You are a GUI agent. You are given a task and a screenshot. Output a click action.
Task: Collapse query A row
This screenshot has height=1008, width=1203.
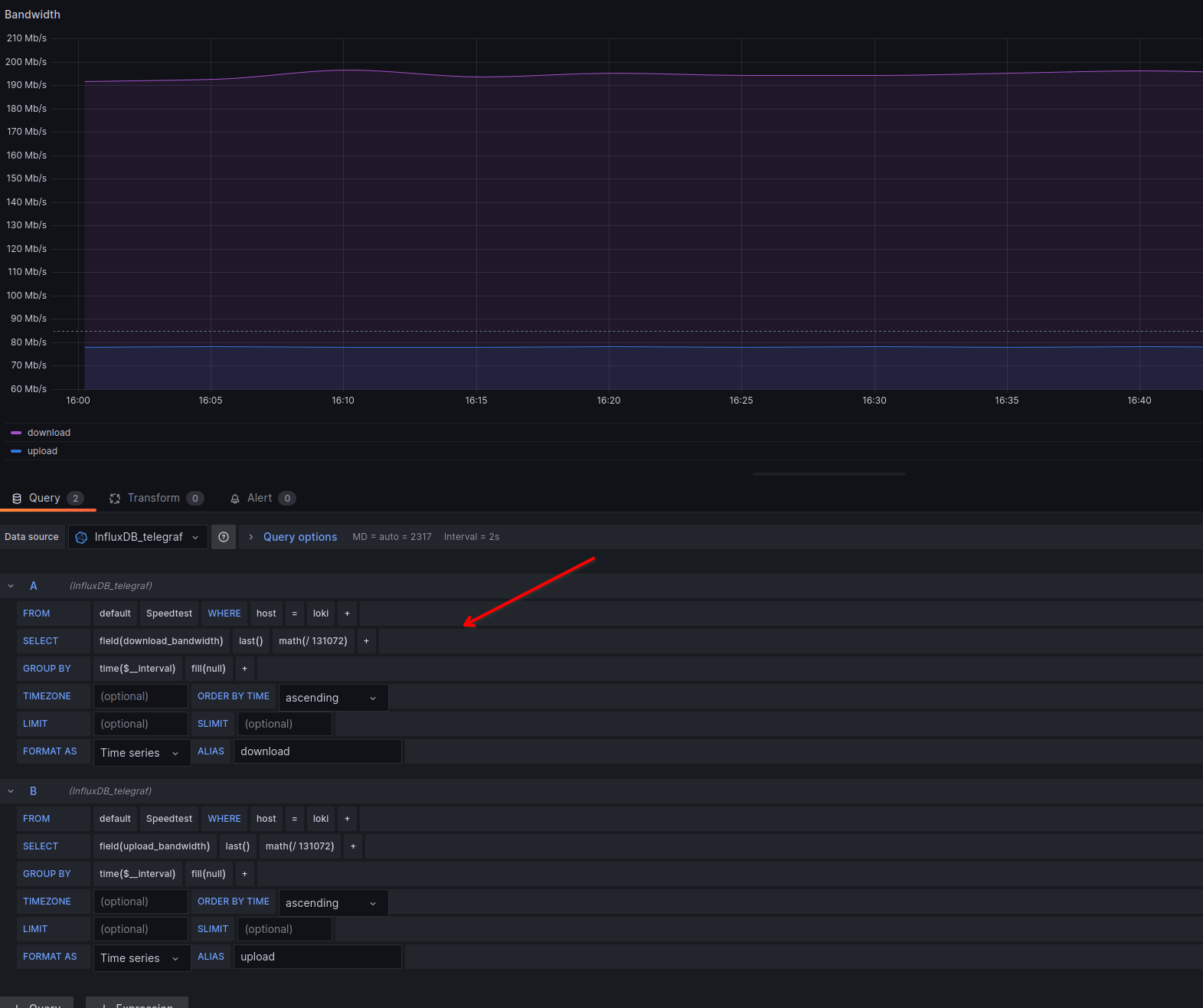(x=11, y=586)
